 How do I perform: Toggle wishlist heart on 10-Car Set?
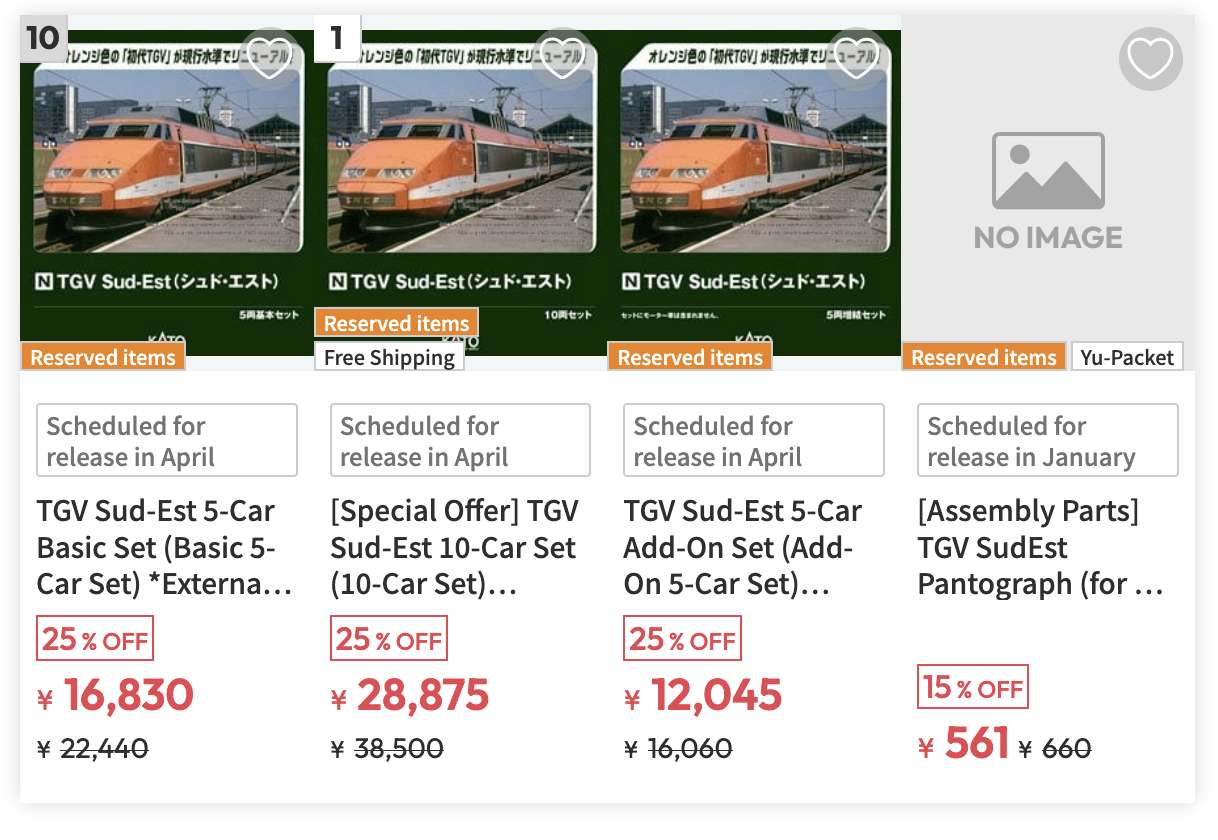pos(562,58)
